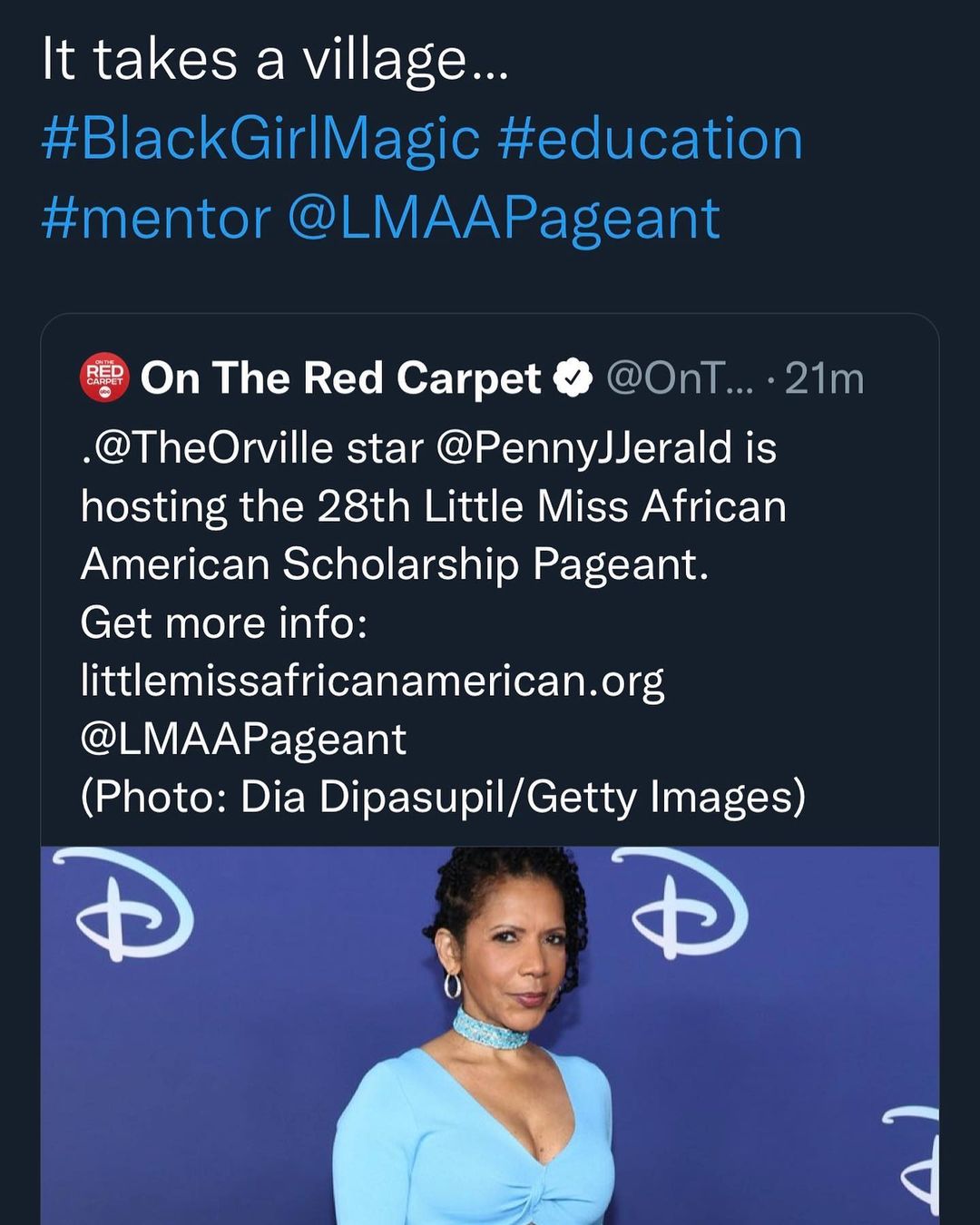Viewport: 980px width, 1225px height.
Task: Tap @LMAAPageant inside the quoted tweet
Action: [243, 739]
